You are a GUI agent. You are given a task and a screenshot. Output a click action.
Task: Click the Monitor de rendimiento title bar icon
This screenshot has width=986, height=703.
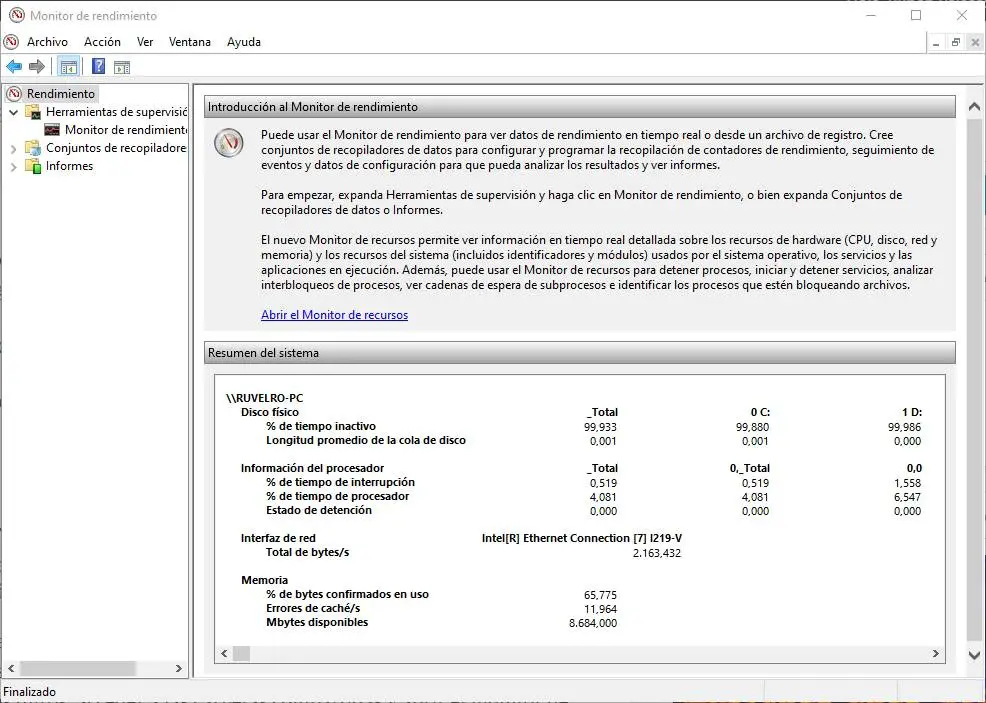coord(17,15)
